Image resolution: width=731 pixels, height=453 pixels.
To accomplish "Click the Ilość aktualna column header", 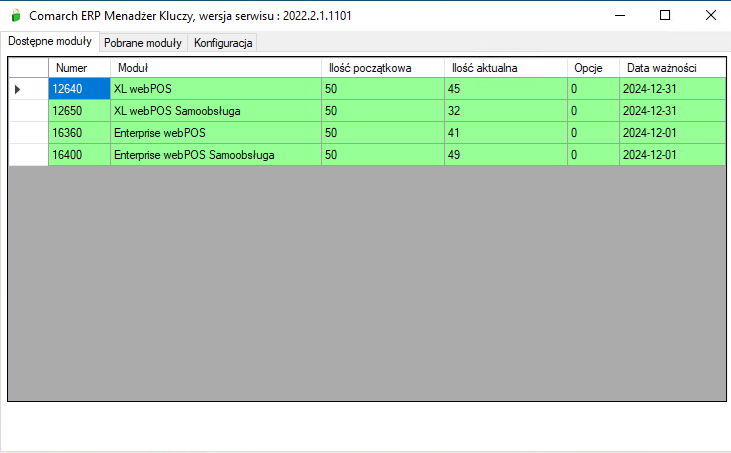I will (506, 68).
